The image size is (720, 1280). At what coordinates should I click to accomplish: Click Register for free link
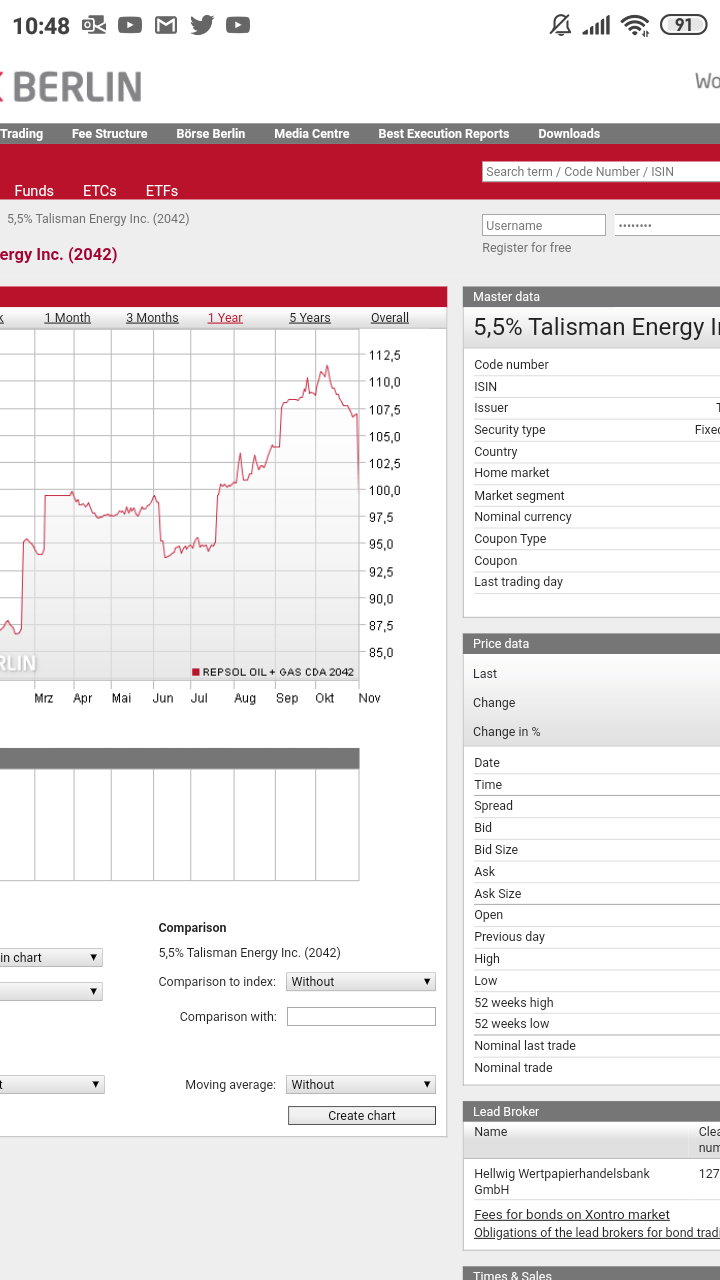[527, 248]
